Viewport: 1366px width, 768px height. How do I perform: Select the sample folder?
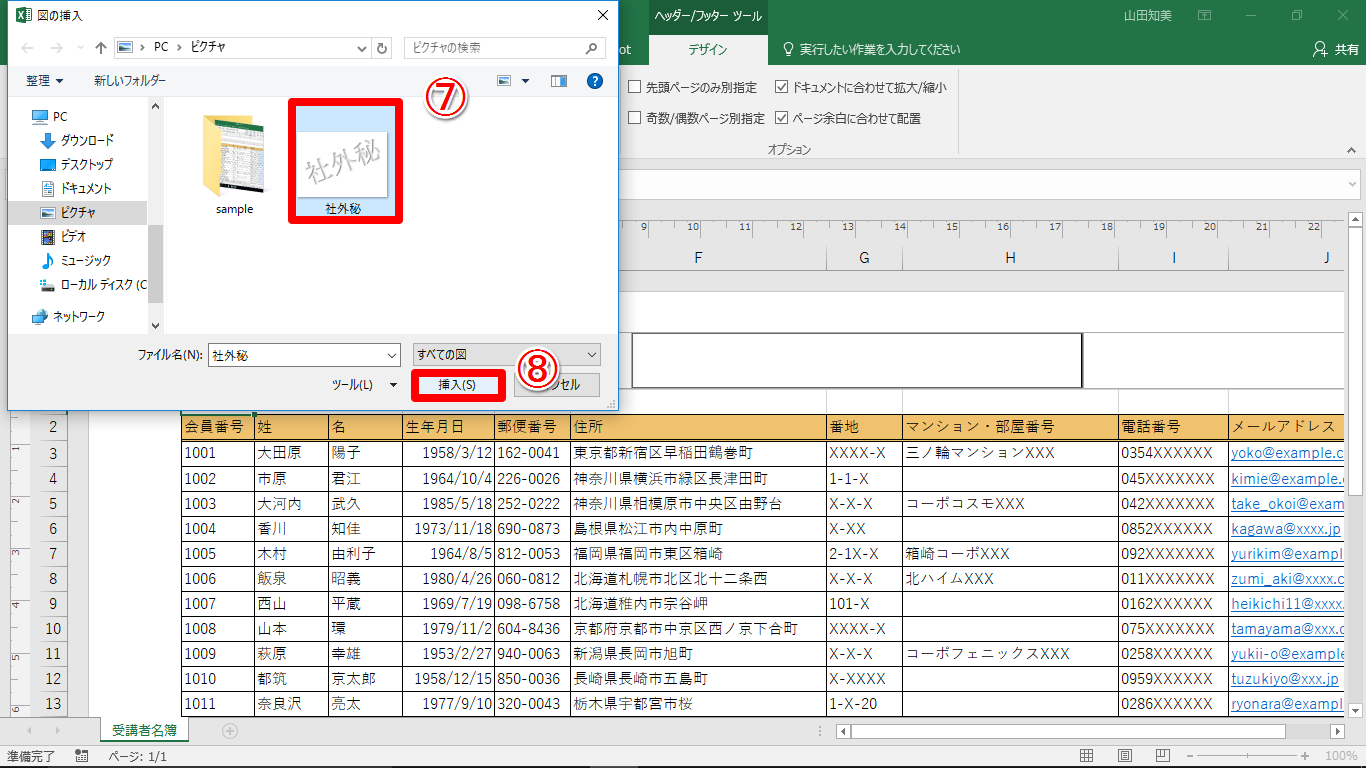(x=234, y=165)
